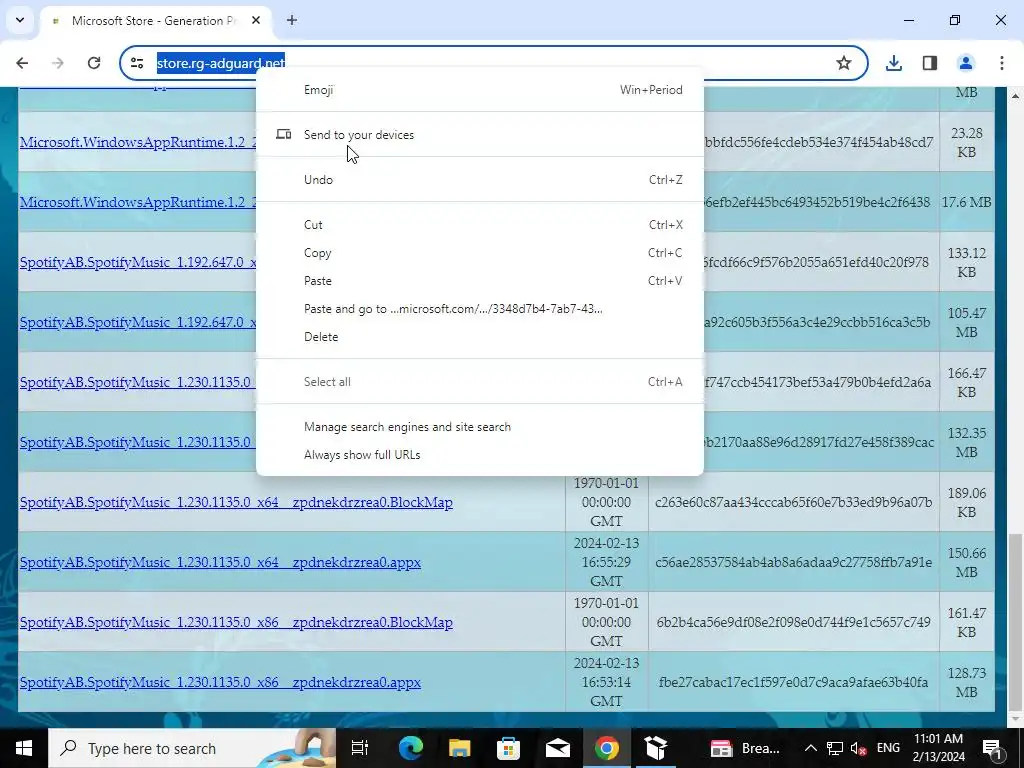This screenshot has width=1024, height=768.
Task: Show hidden system tray icons chevron
Action: (810, 748)
